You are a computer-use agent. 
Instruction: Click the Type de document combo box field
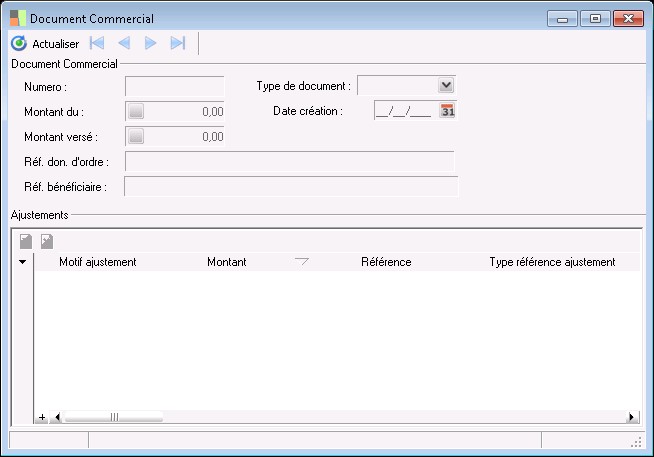coord(406,85)
